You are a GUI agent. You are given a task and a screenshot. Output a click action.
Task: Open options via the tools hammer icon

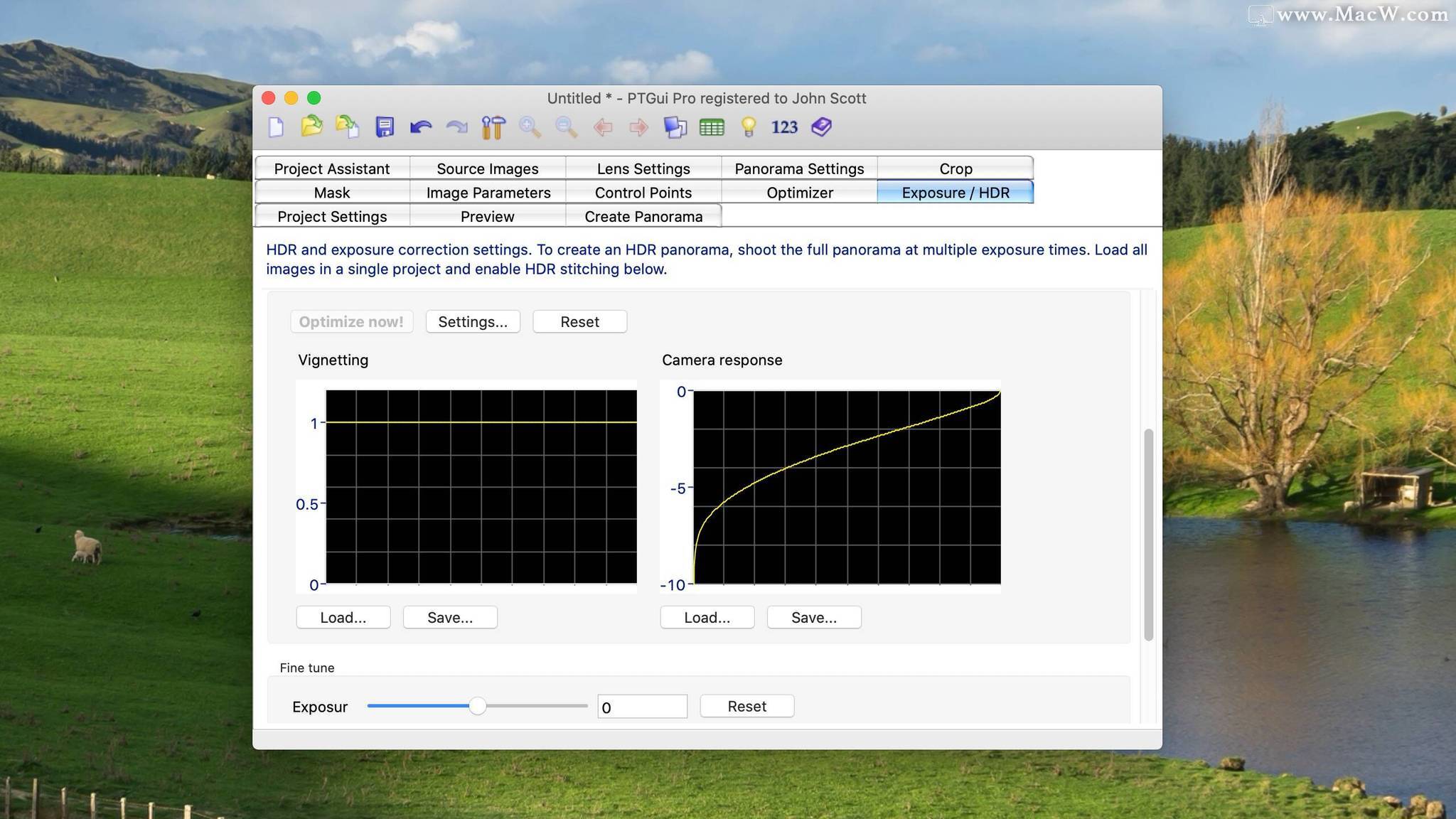[493, 127]
